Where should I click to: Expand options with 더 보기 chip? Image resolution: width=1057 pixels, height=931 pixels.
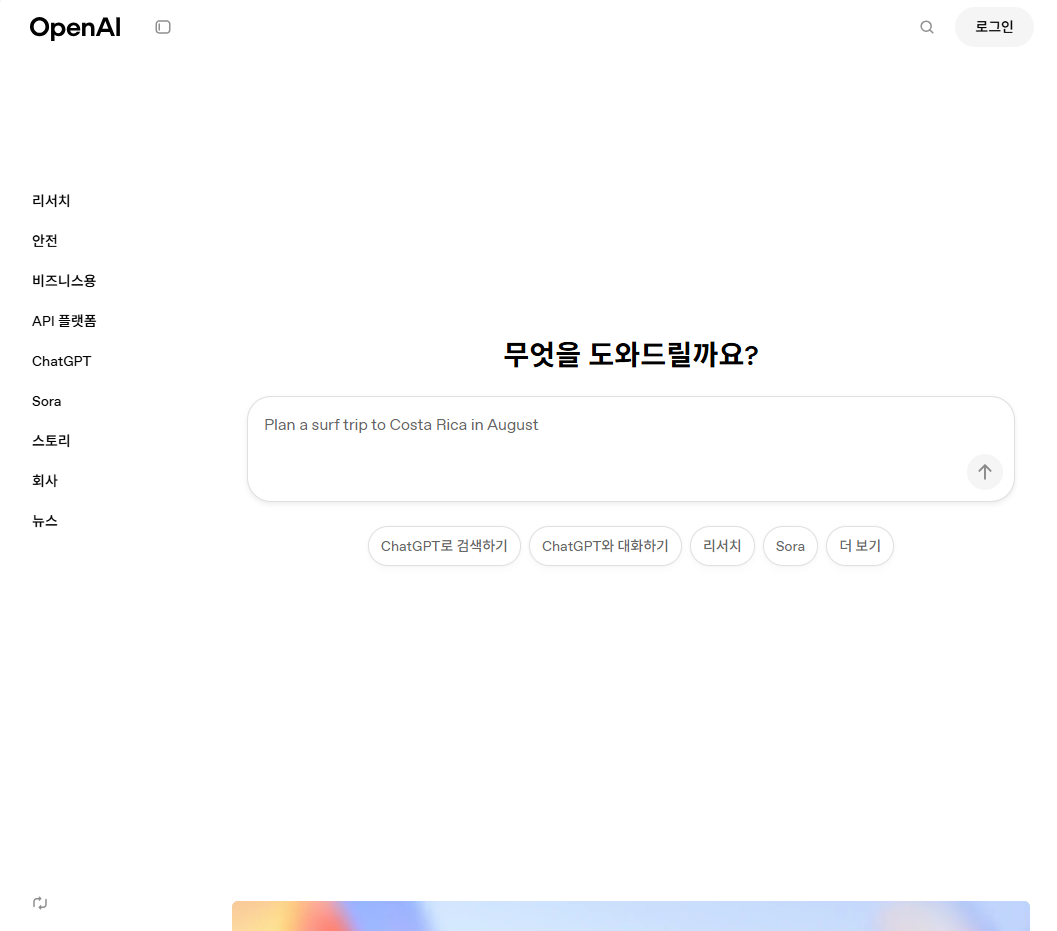tap(859, 546)
